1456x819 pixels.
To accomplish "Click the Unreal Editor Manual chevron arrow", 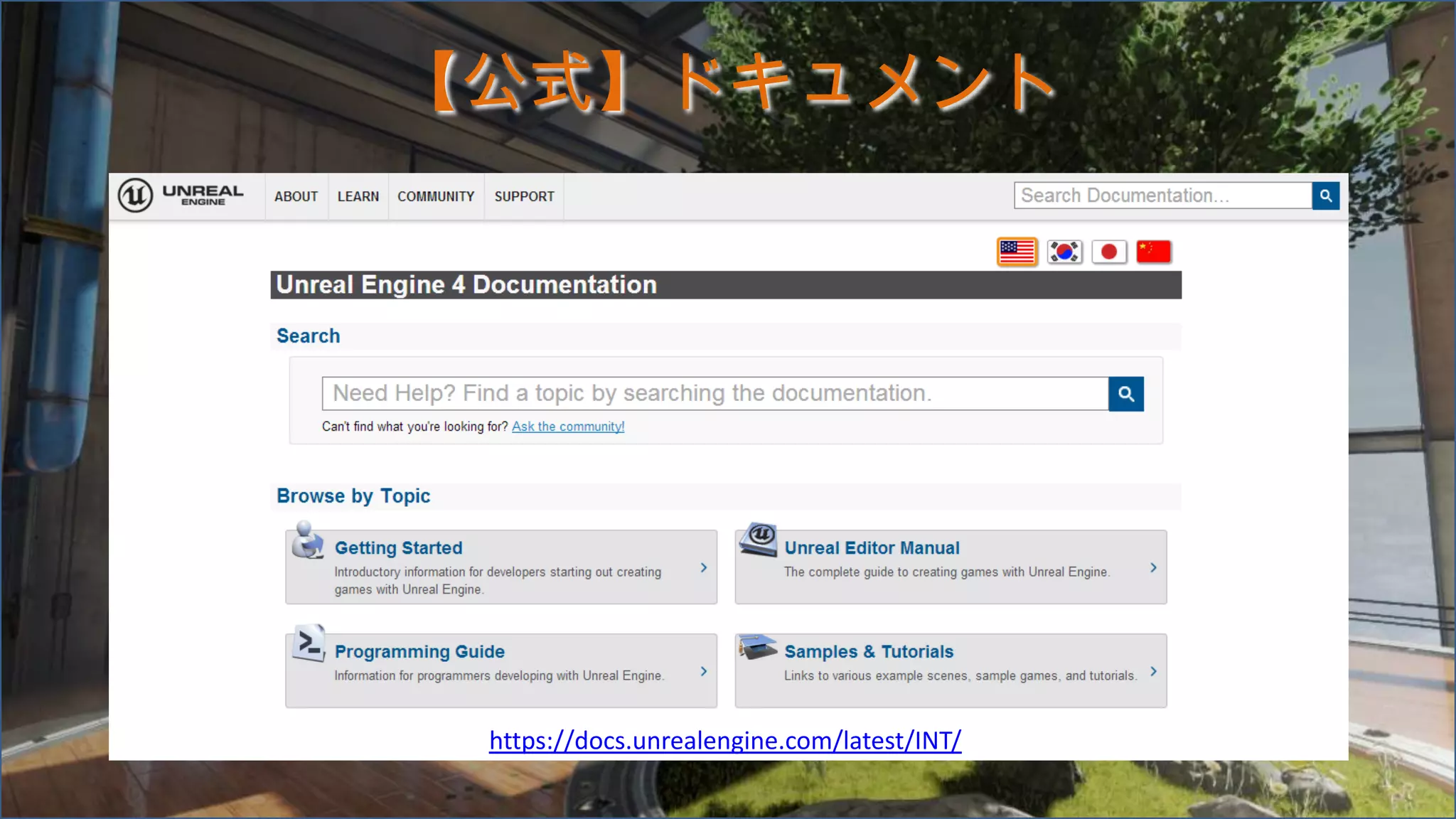I will (x=1153, y=567).
